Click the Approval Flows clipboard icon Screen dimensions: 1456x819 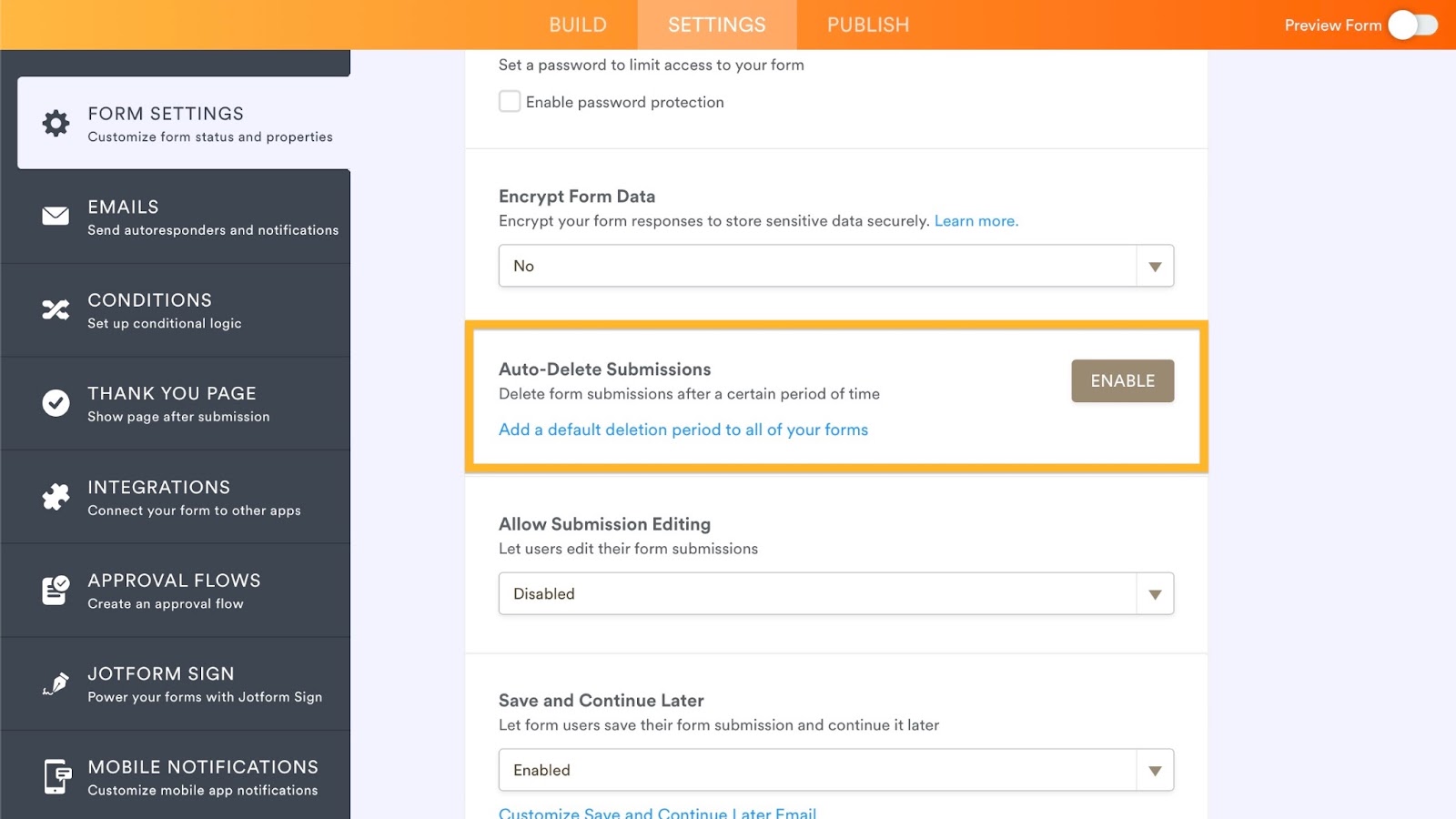coord(56,591)
